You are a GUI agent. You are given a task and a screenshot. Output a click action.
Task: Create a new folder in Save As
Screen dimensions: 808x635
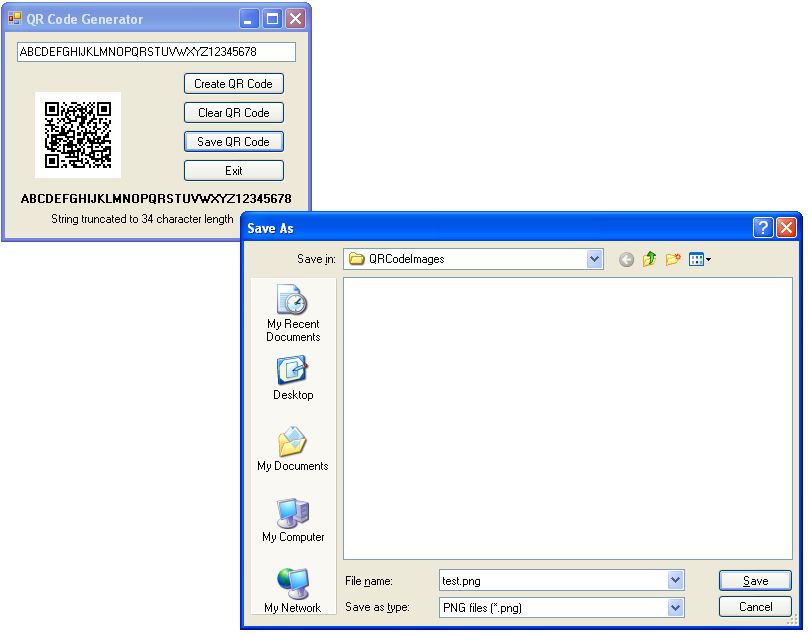[672, 259]
